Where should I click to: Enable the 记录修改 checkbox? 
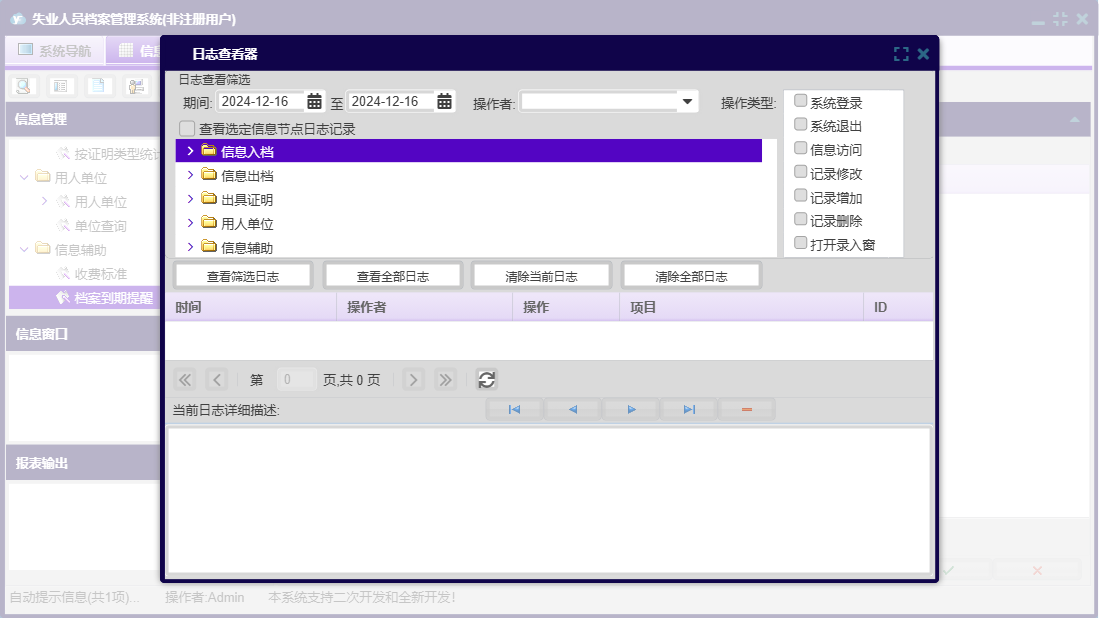(x=800, y=172)
